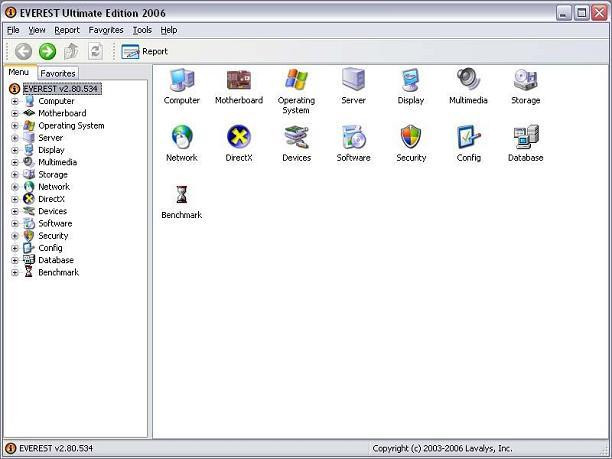612x459 pixels.
Task: Expand the Computer tree node
Action: [x=15, y=101]
